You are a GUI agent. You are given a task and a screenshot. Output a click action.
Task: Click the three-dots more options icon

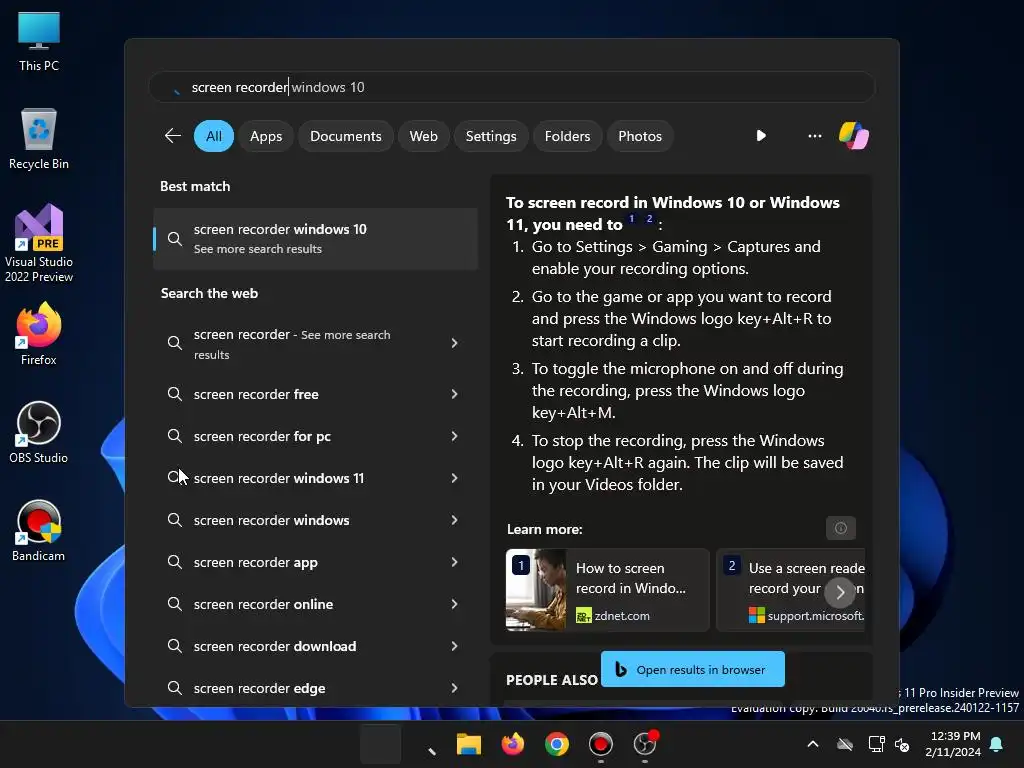tap(814, 136)
